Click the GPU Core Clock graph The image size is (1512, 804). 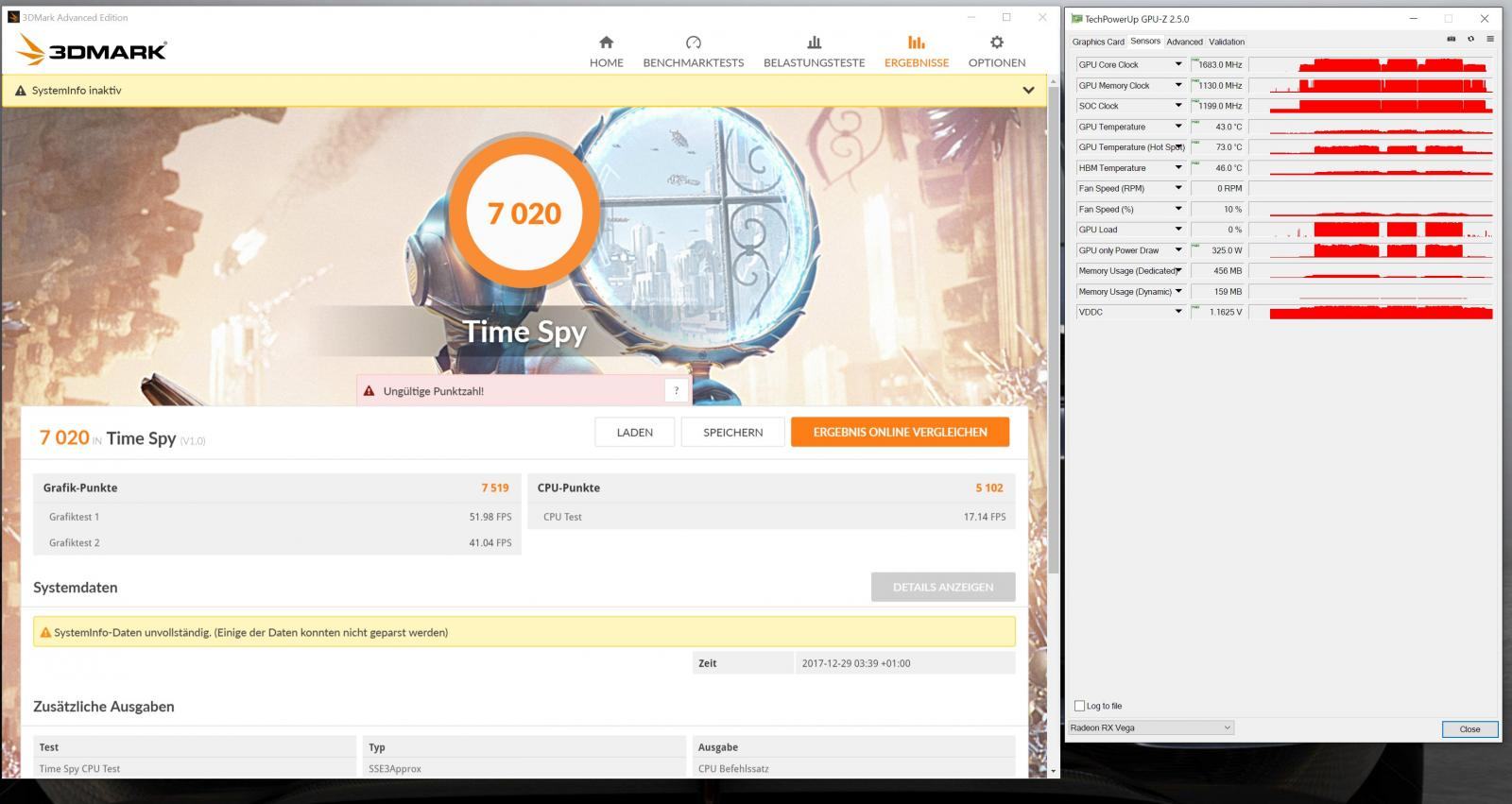point(1371,64)
